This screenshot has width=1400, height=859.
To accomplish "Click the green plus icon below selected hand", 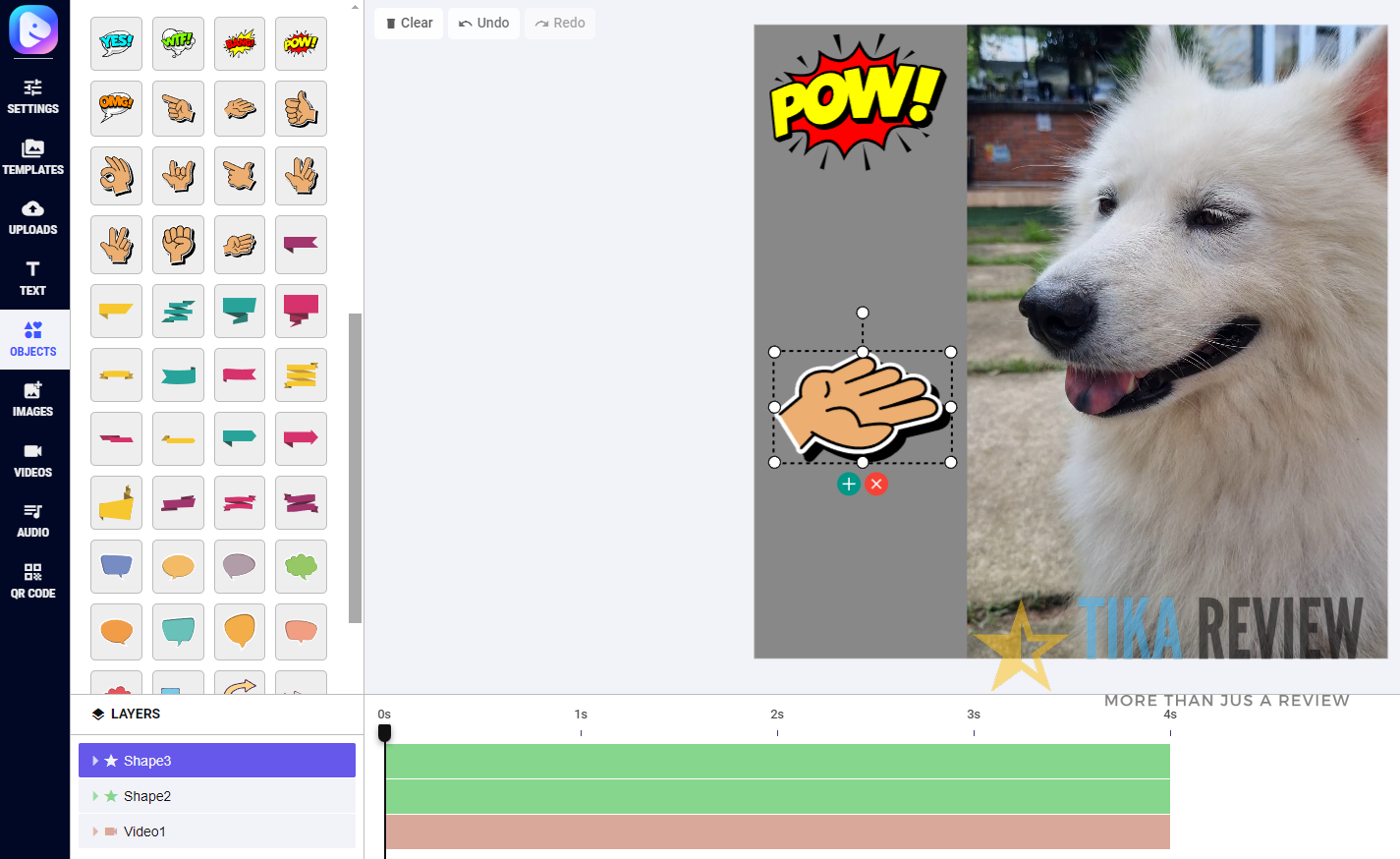I will (849, 484).
